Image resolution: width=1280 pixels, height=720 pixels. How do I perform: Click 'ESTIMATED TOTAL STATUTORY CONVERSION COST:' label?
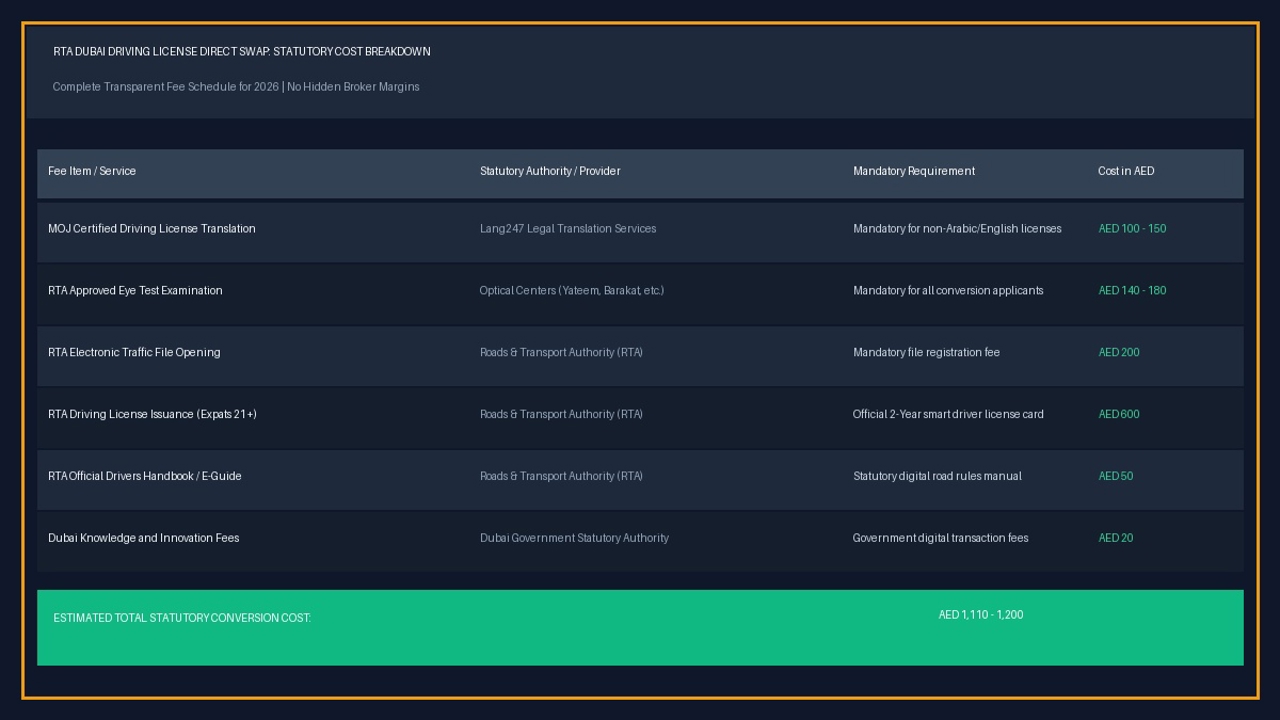[x=182, y=619]
